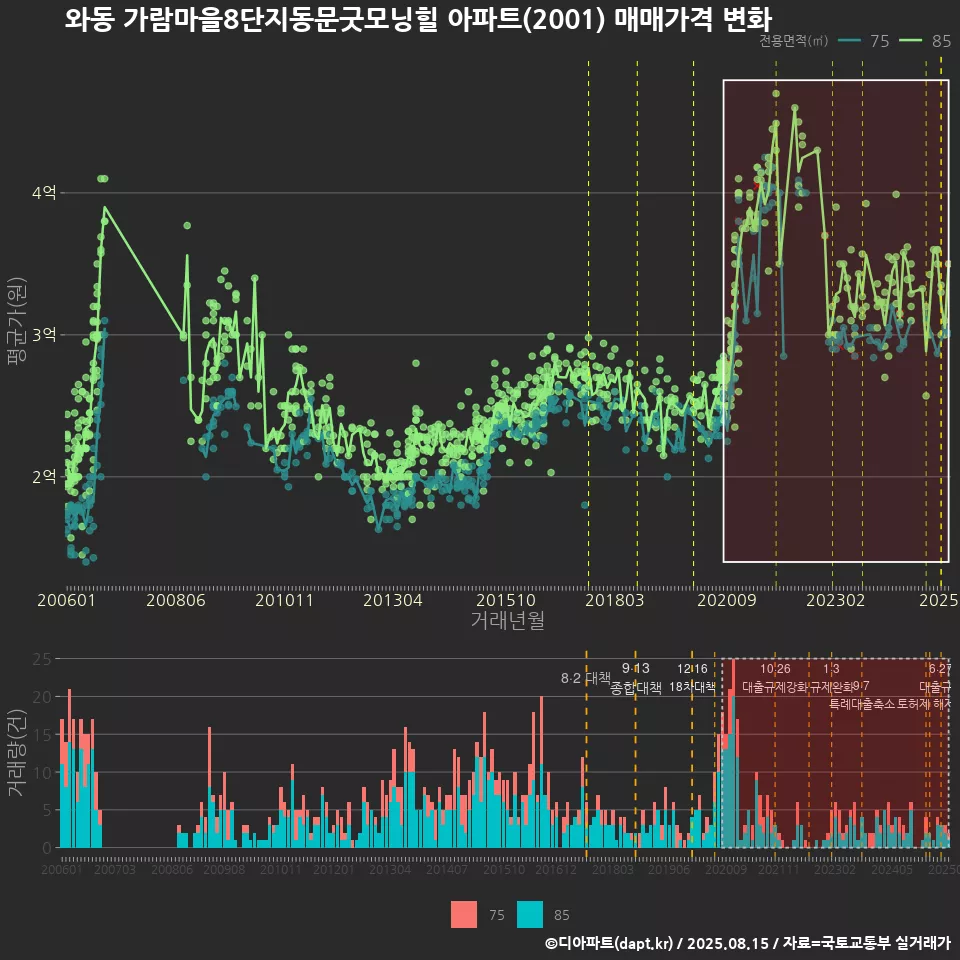The width and height of the screenshot is (960, 960).
Task: Click 200806 label on the price chart axis
Action: 176,600
